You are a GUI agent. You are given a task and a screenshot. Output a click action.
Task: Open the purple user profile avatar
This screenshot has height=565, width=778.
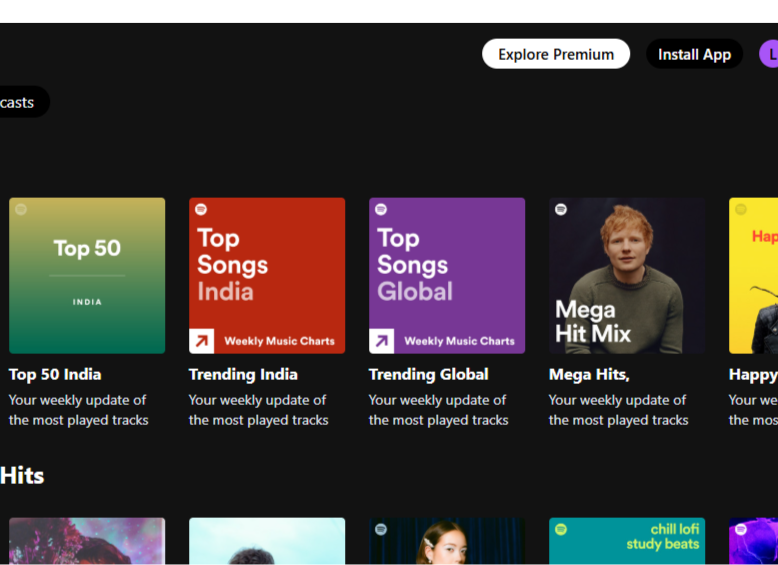pos(769,54)
